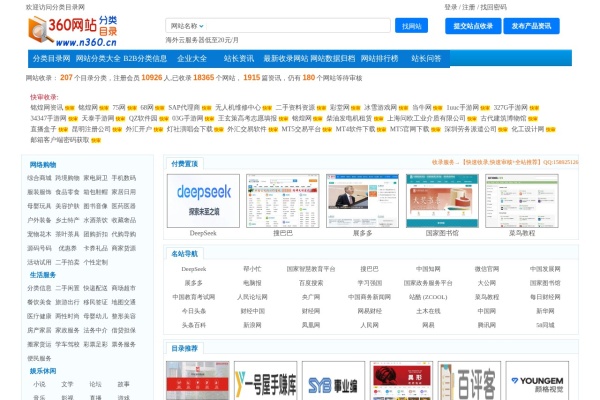Select B2B分类信息 in the navigation bar
This screenshot has height=400, width=600.
pos(145,59)
